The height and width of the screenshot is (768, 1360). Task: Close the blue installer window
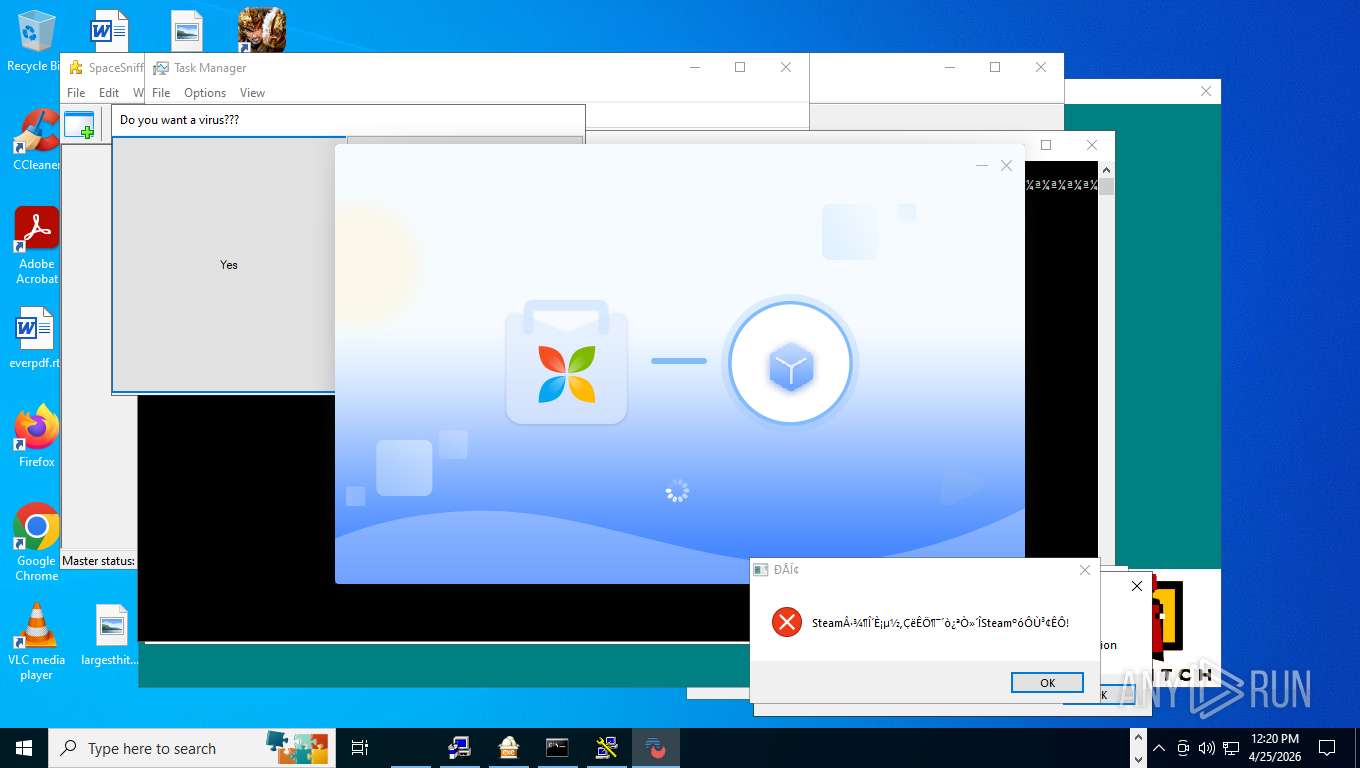pos(1006,166)
